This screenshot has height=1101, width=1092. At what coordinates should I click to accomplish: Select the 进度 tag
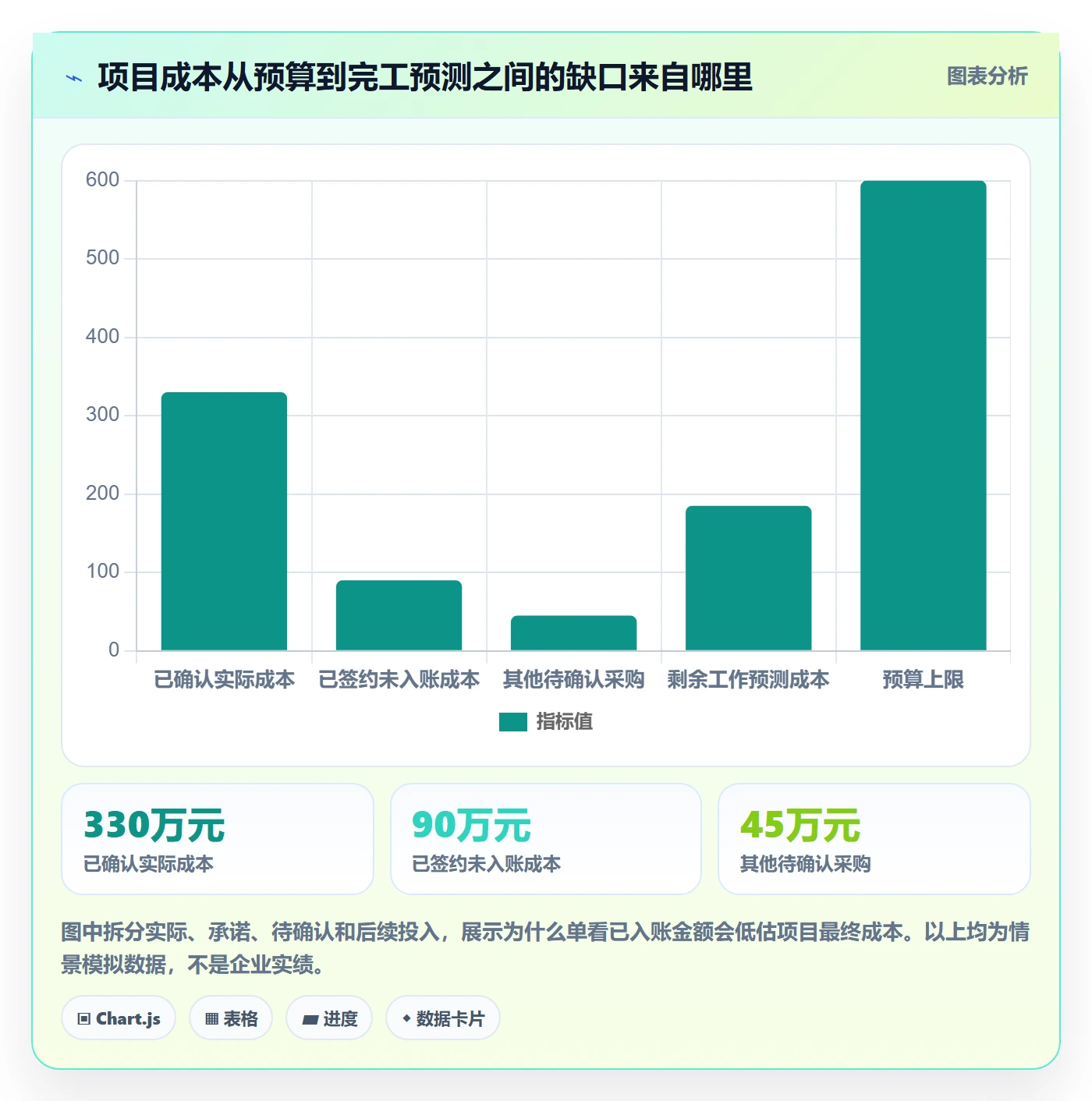329,1018
